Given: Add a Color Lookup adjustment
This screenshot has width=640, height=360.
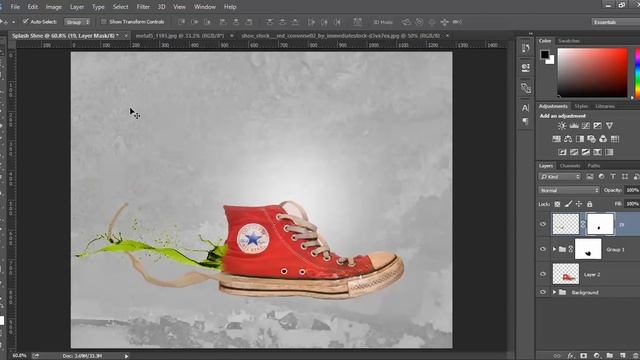Looking at the screenshot, I should click(615, 139).
